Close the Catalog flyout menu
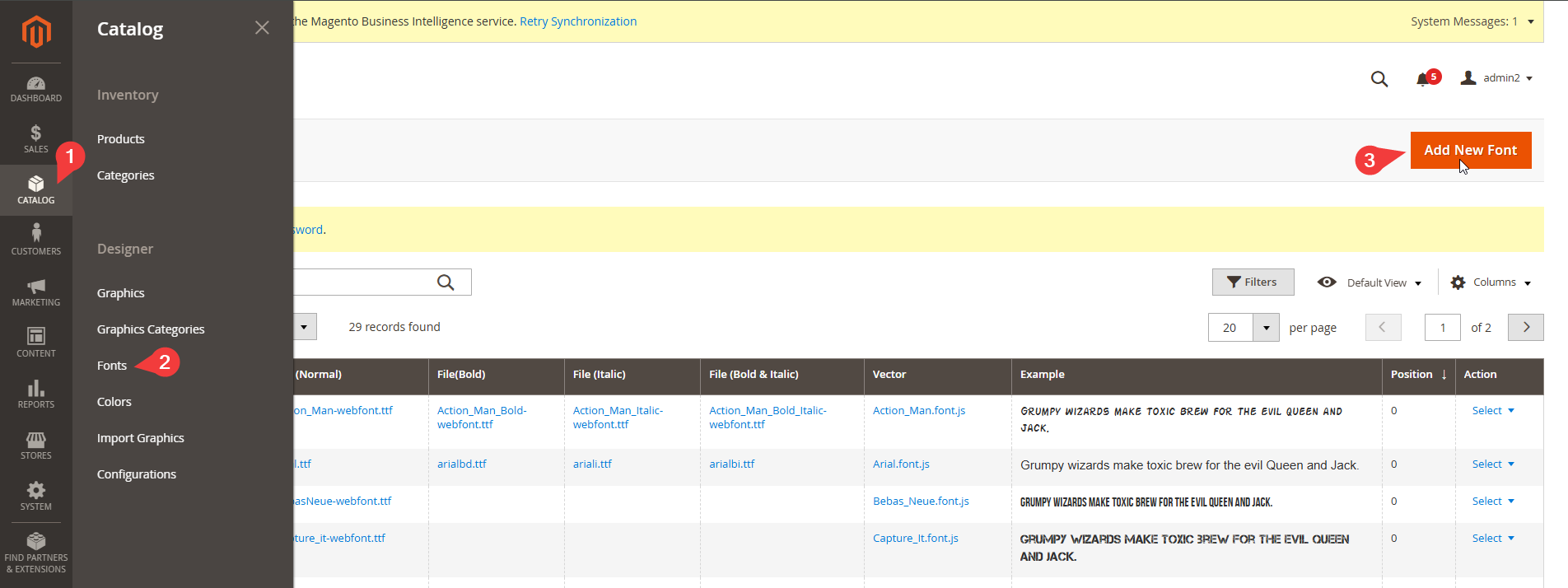The width and height of the screenshot is (1568, 588). (262, 28)
